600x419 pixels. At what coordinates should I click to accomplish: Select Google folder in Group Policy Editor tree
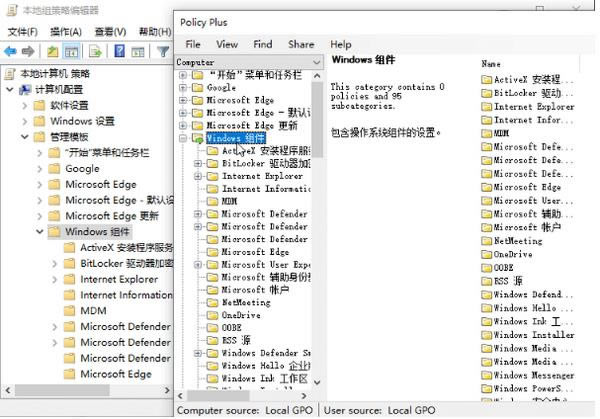[82, 168]
